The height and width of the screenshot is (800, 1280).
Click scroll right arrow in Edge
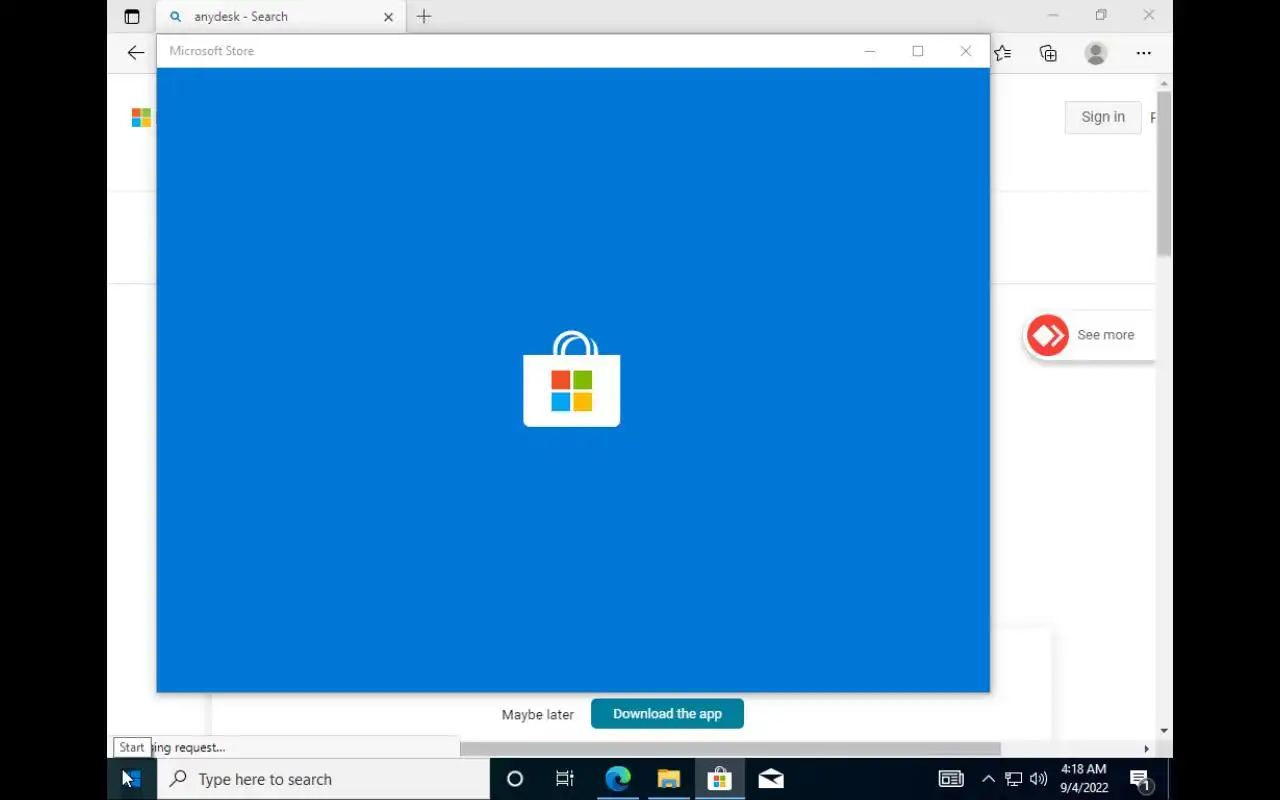pyautogui.click(x=1146, y=749)
